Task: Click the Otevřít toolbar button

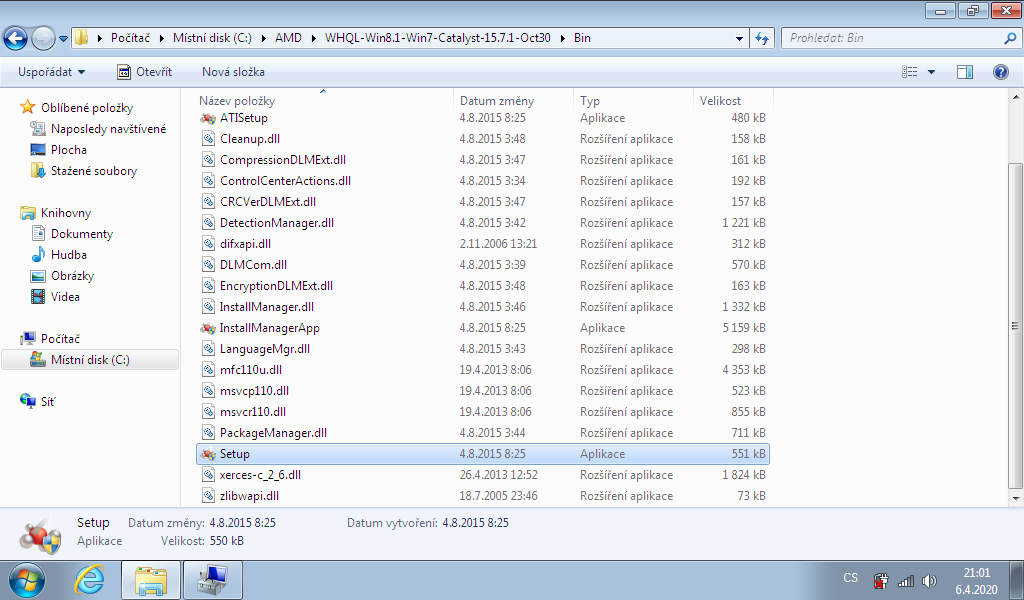Action: [x=144, y=72]
